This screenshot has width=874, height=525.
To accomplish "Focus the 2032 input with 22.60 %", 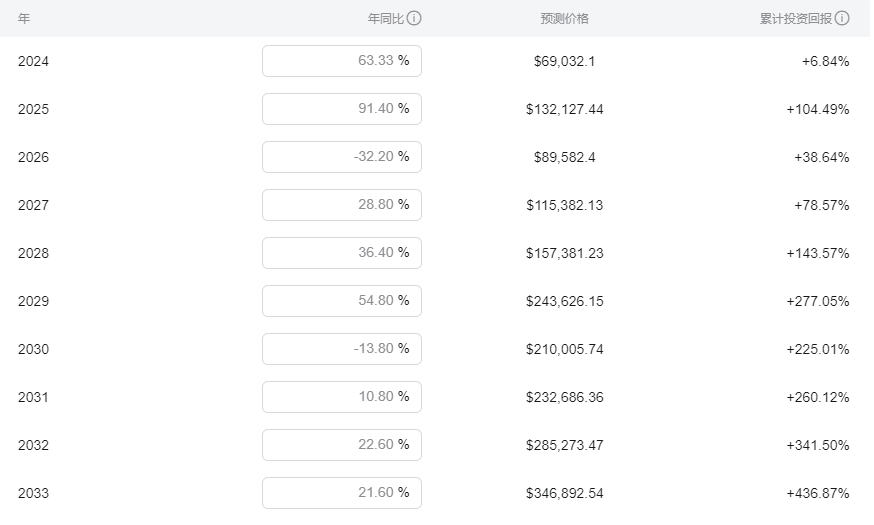I will (x=342, y=444).
